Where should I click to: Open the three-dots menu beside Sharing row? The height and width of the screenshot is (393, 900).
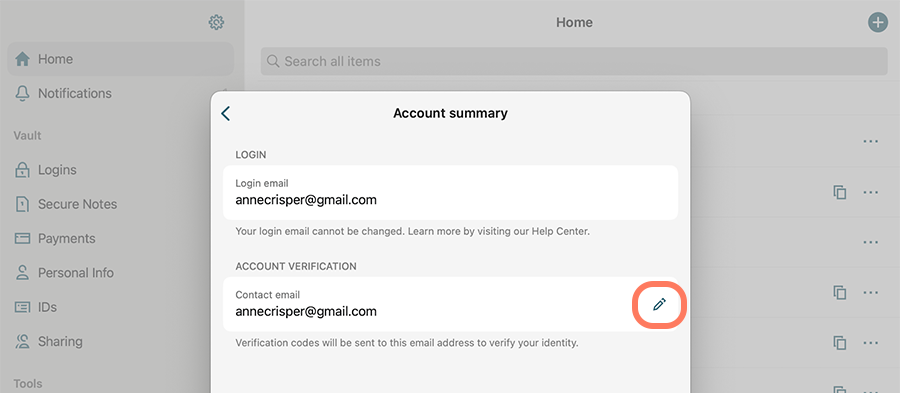coord(871,343)
